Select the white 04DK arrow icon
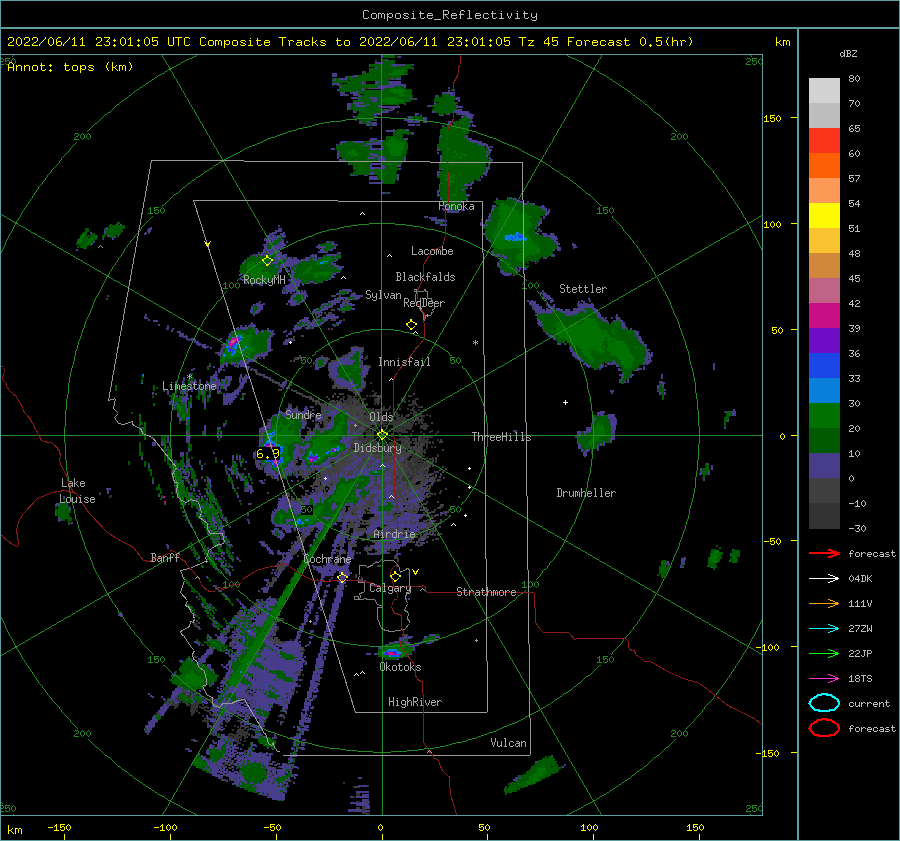900x841 pixels. [x=824, y=579]
